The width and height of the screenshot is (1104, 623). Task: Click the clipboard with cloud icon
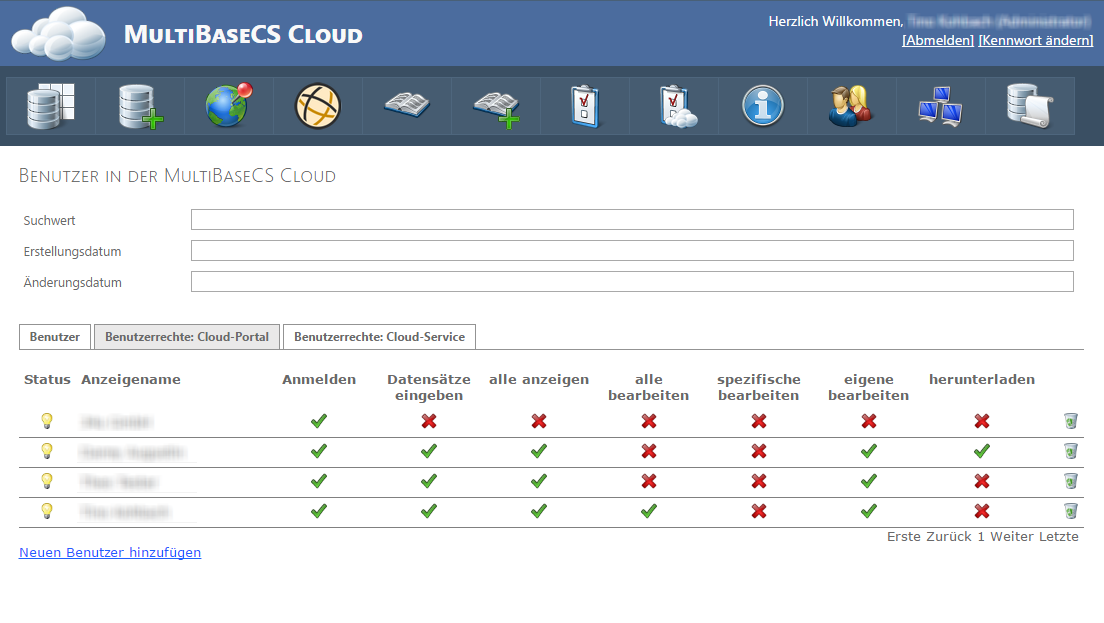pos(677,106)
